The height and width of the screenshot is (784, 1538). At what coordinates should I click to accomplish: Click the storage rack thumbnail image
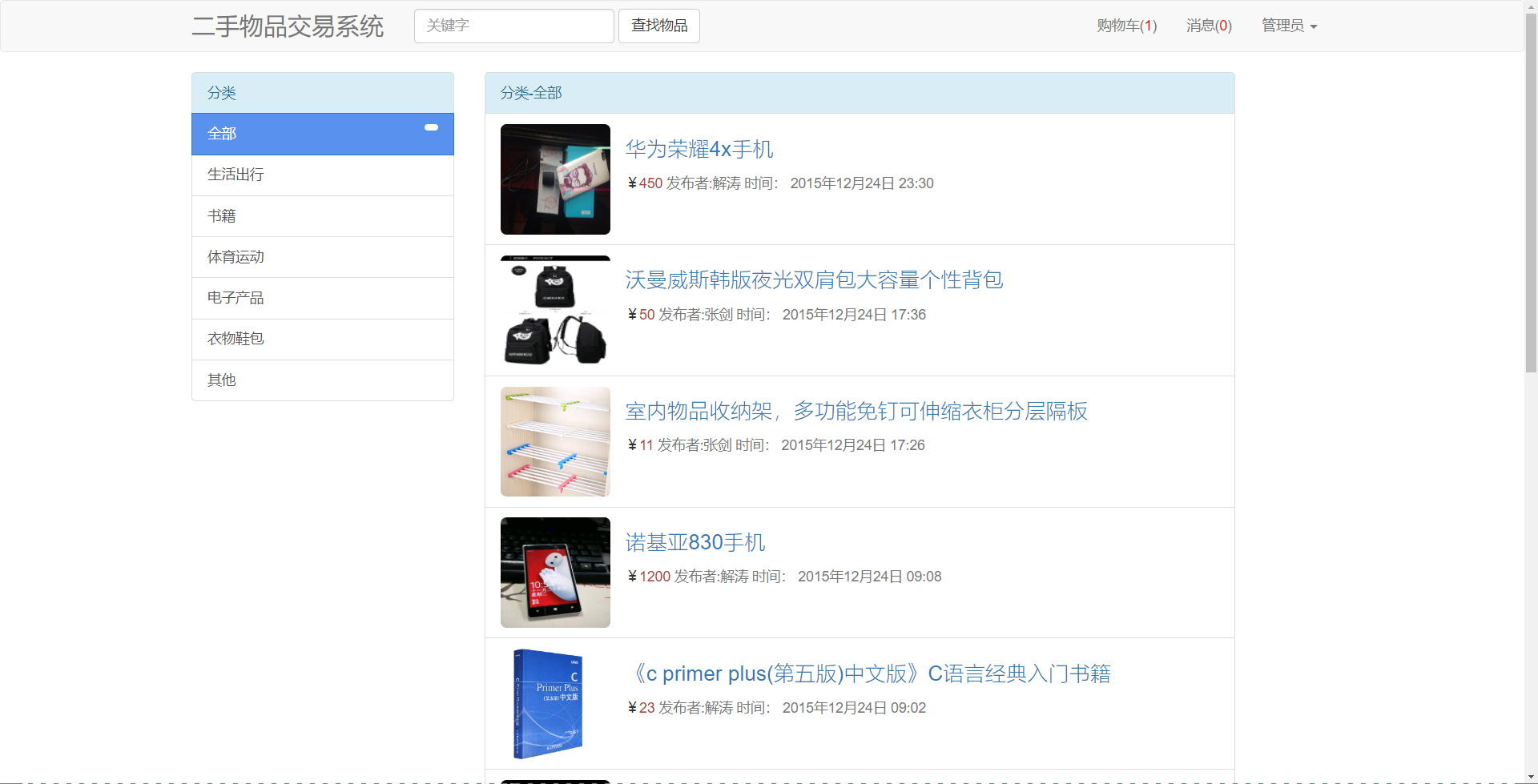tap(554, 441)
